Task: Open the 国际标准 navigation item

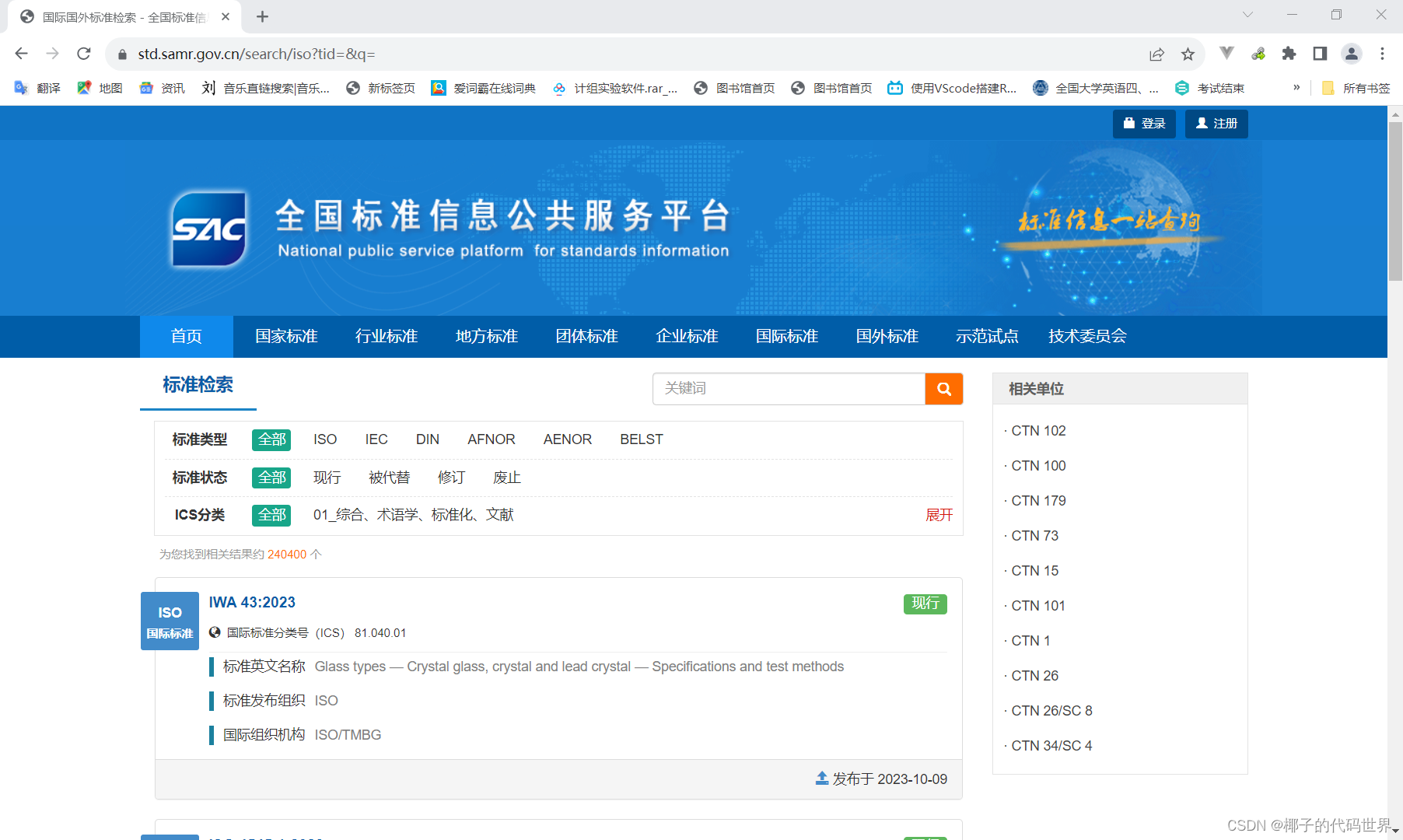Action: point(787,336)
